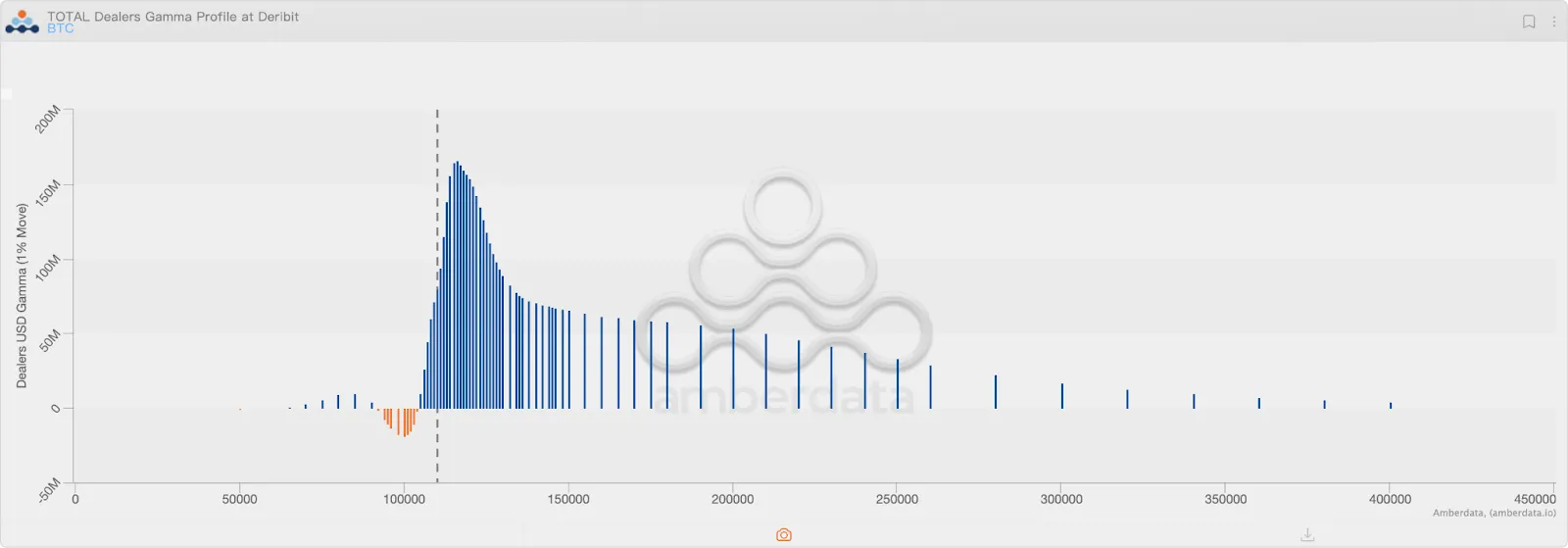Select the BTC currency label
This screenshot has height=548, width=1568.
pos(61,28)
